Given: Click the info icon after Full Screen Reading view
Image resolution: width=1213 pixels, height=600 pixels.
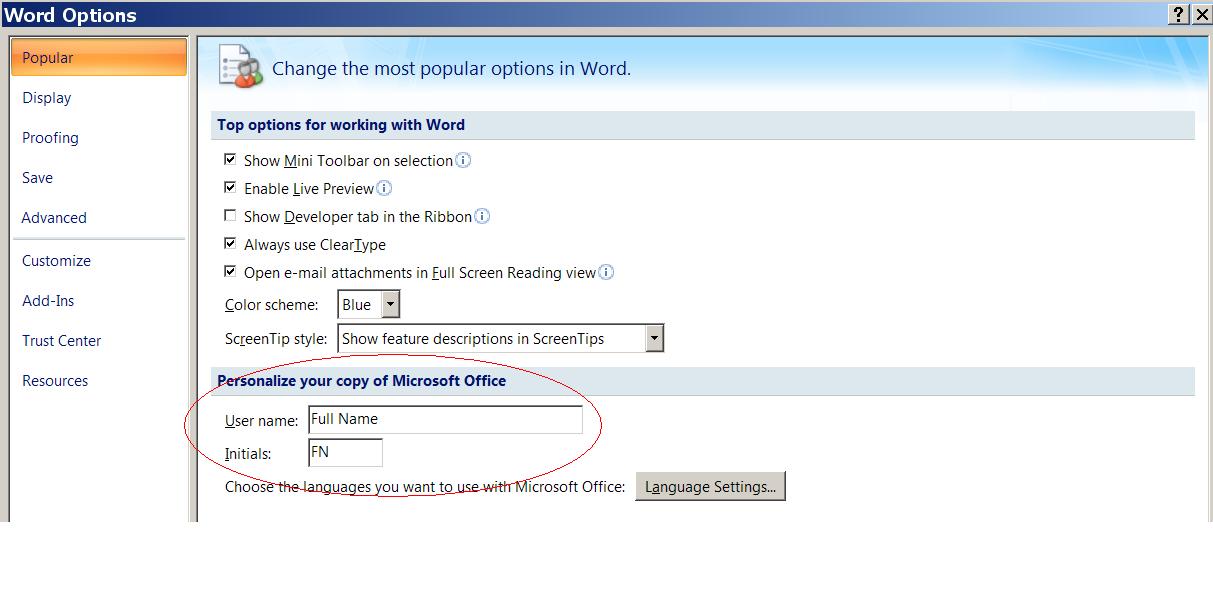Looking at the screenshot, I should [x=606, y=272].
